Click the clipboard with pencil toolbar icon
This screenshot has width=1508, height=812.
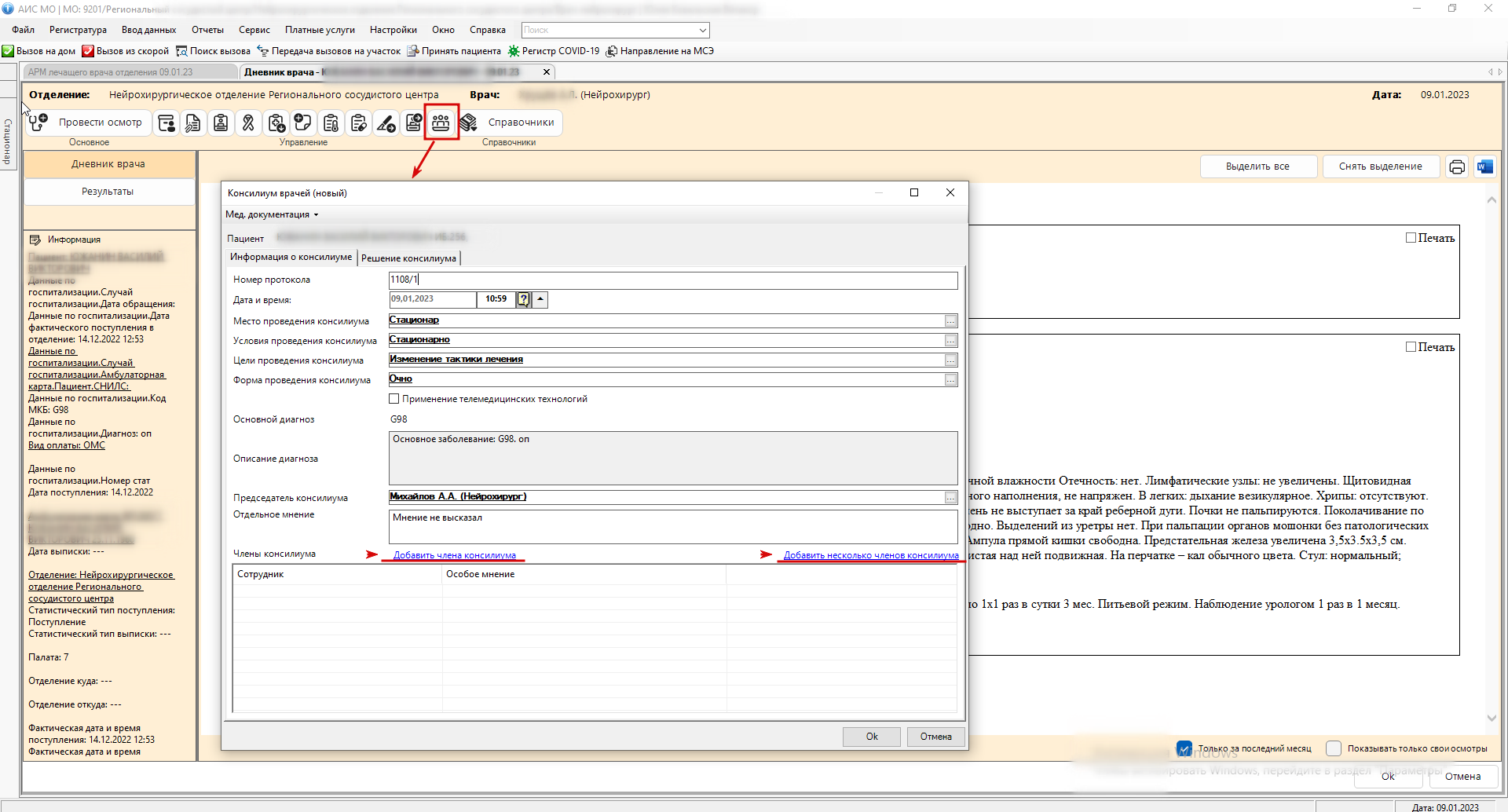tap(359, 123)
